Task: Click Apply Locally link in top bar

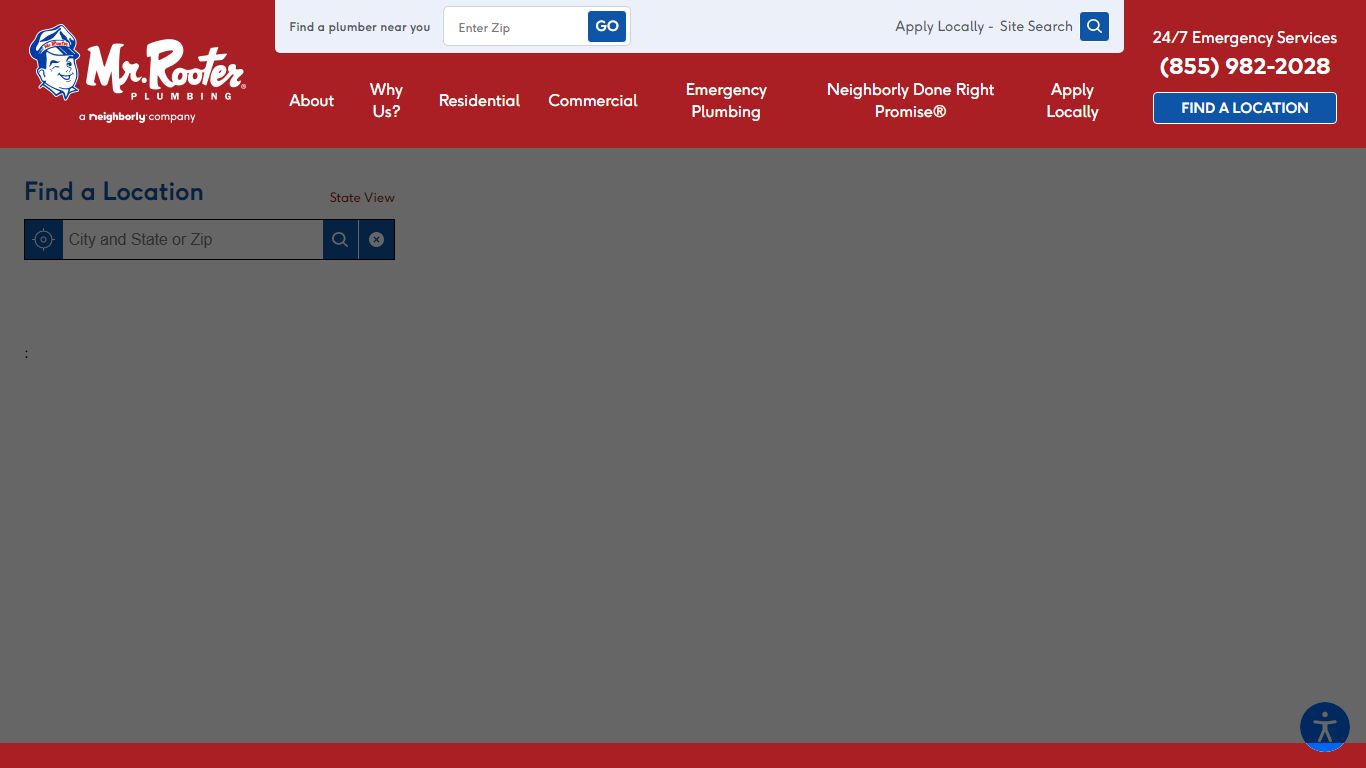Action: click(939, 27)
